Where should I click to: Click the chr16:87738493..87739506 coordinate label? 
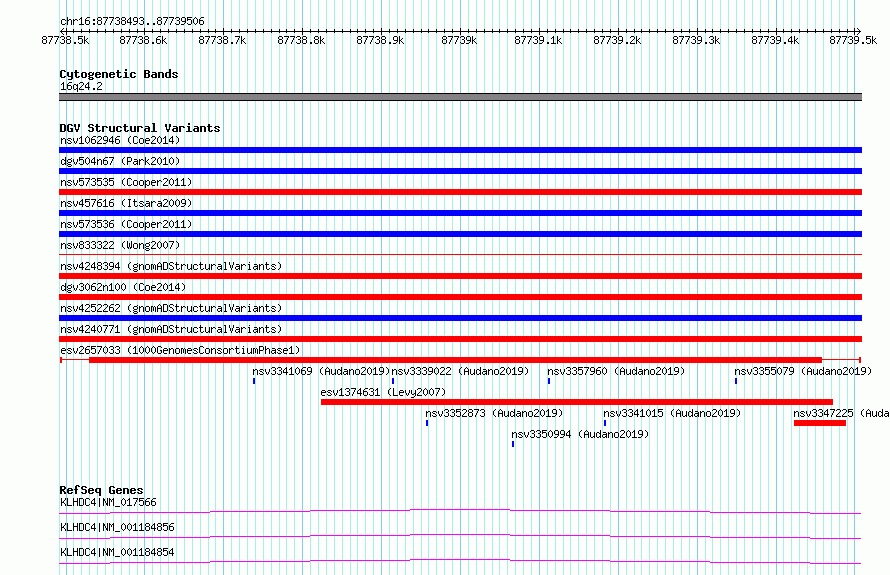[x=132, y=21]
